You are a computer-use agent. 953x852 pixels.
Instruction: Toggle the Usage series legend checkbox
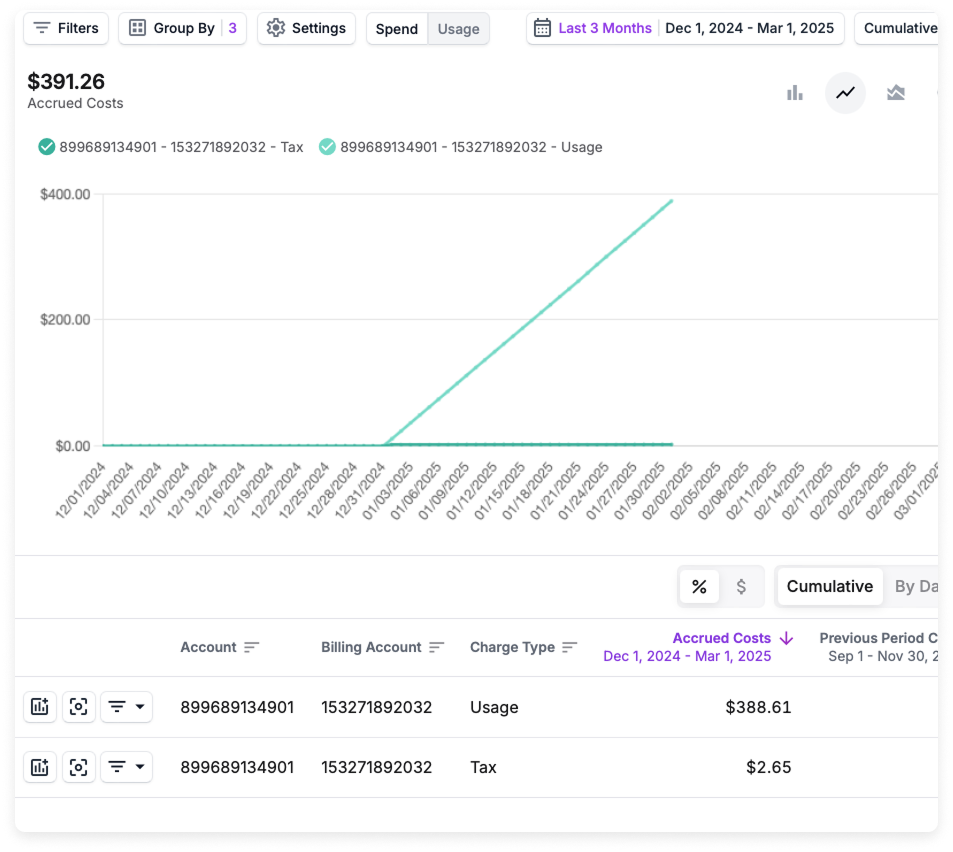click(x=328, y=147)
